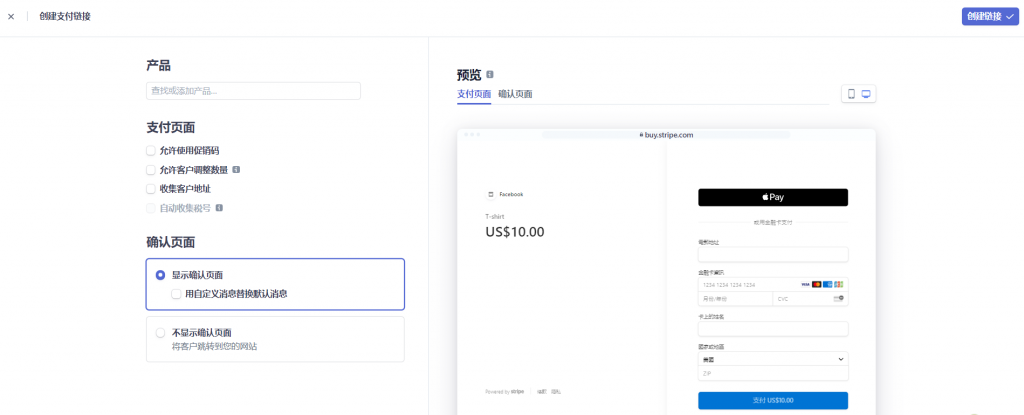Select the 不显示确认页面 radio option

(160, 333)
